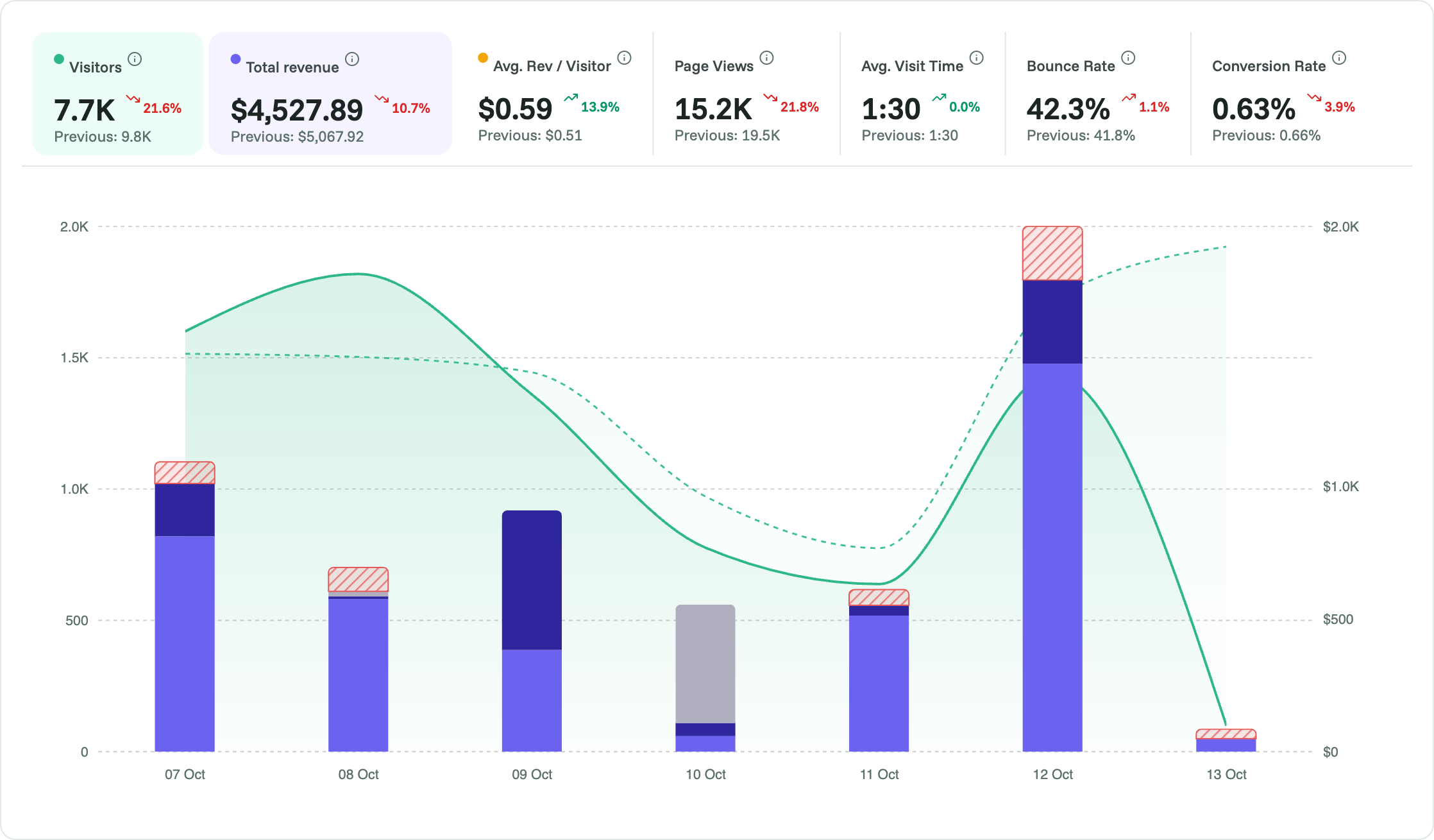Click the "13 Oct" axis label
Screen dimensions: 1434x840
pyautogui.click(x=1226, y=774)
